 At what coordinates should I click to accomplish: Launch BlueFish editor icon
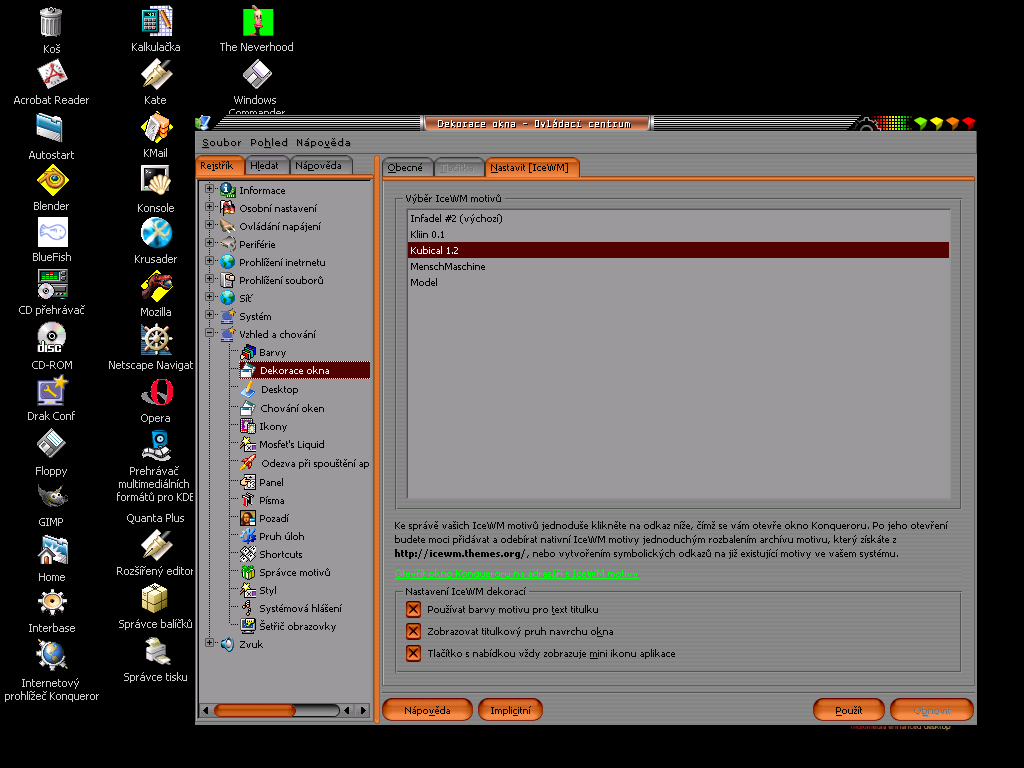pyautogui.click(x=52, y=232)
